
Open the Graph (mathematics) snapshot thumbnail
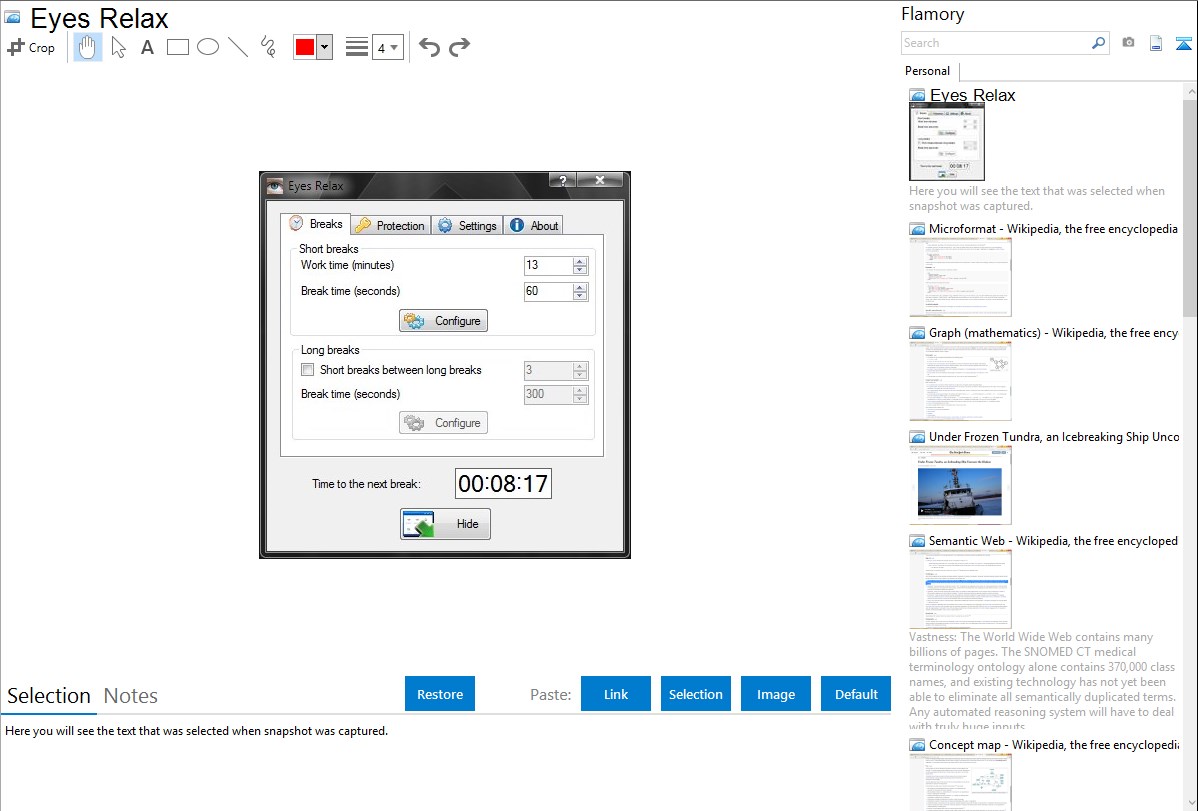click(960, 381)
